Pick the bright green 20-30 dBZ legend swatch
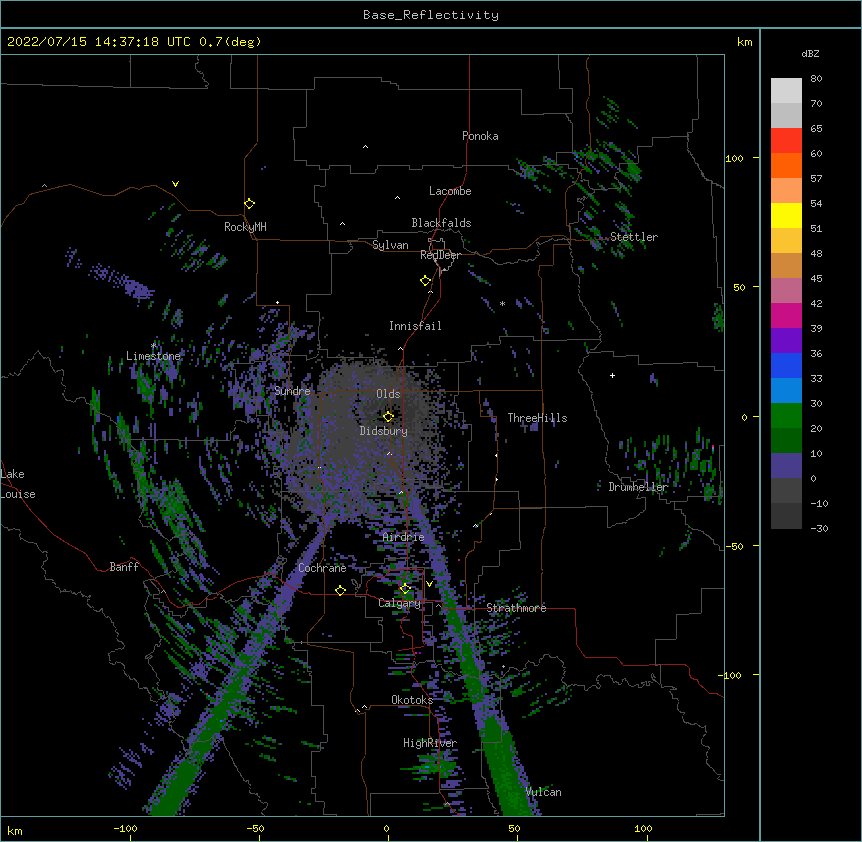This screenshot has width=862, height=842. click(x=786, y=416)
